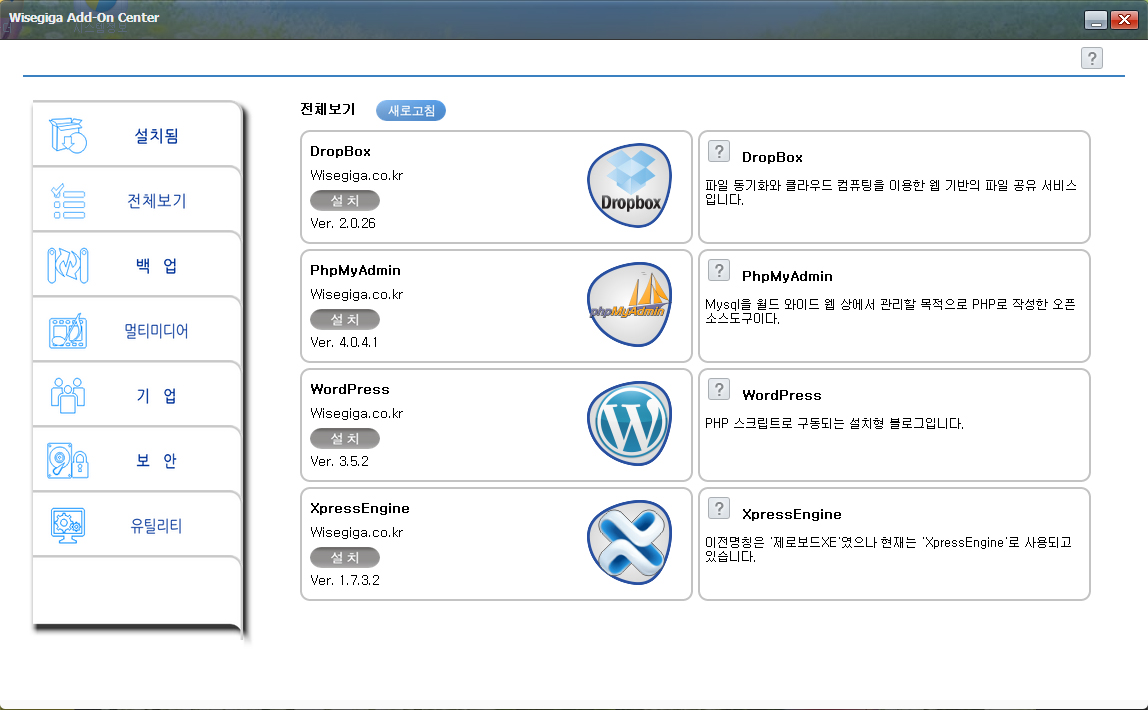Image resolution: width=1148 pixels, height=710 pixels.
Task: Click the question mark icon beside PhpMyAdmin description
Action: [x=718, y=270]
